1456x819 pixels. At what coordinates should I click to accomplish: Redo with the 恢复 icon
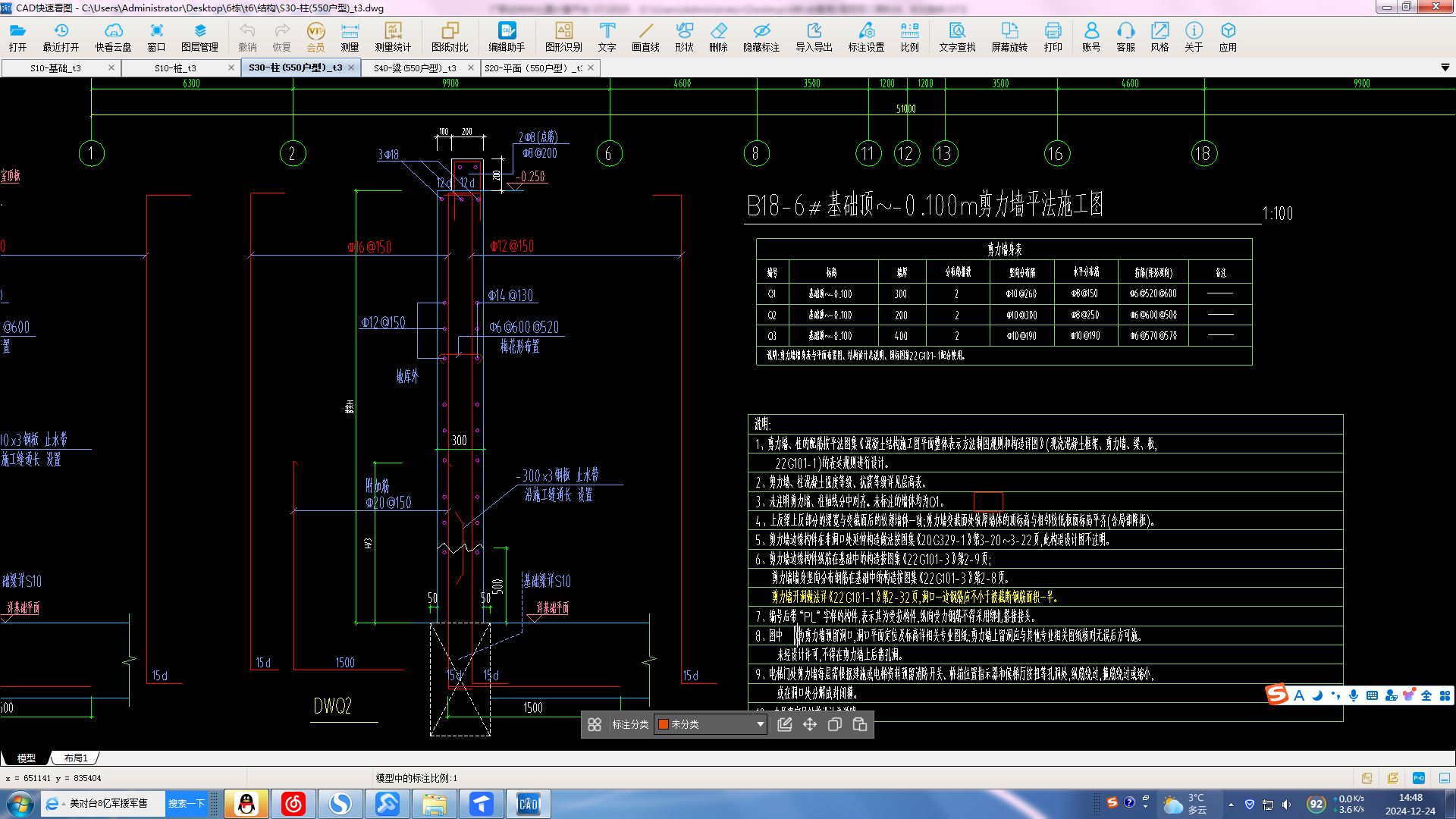pos(281,36)
